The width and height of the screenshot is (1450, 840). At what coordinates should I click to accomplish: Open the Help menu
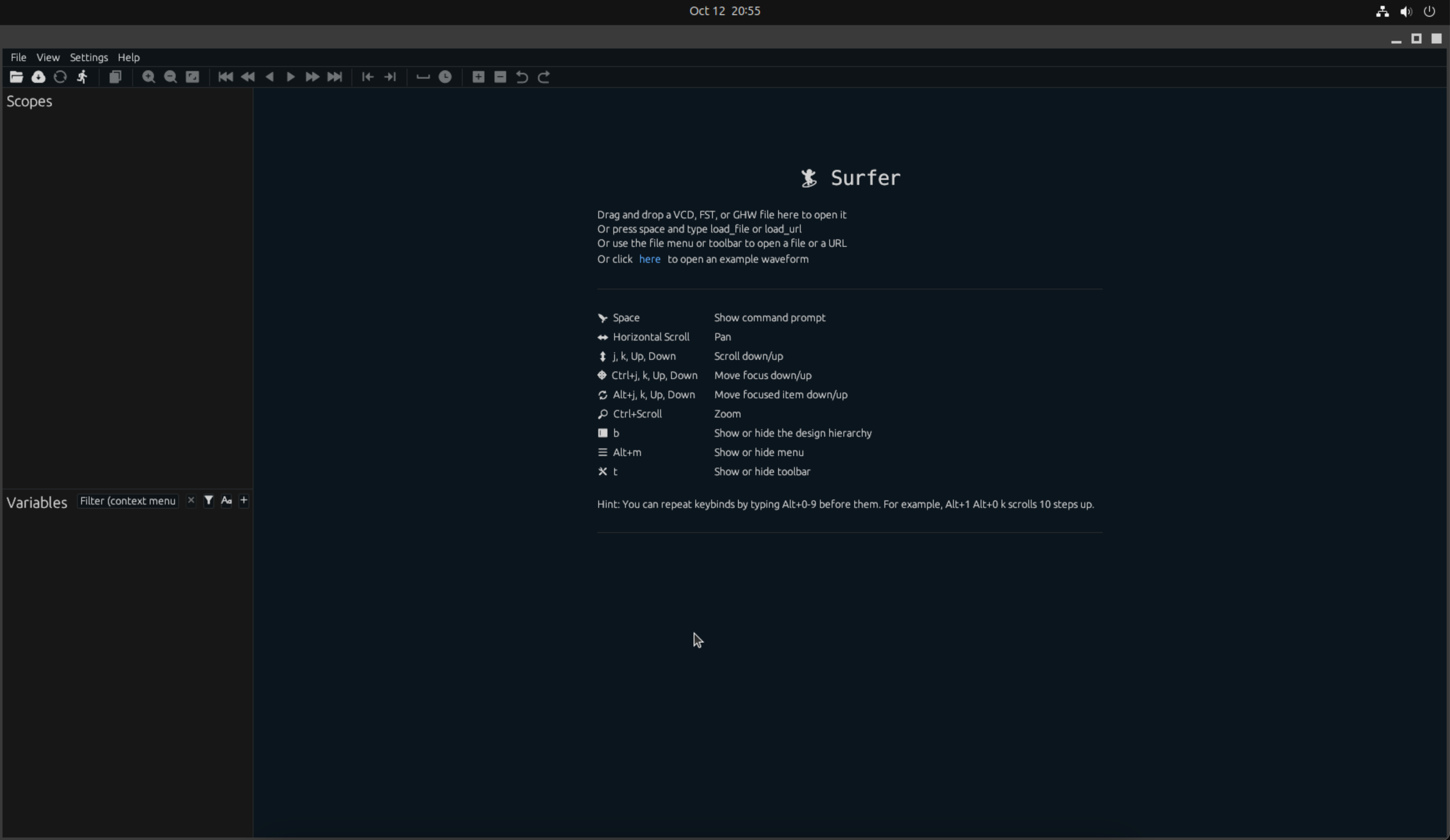tap(128, 57)
